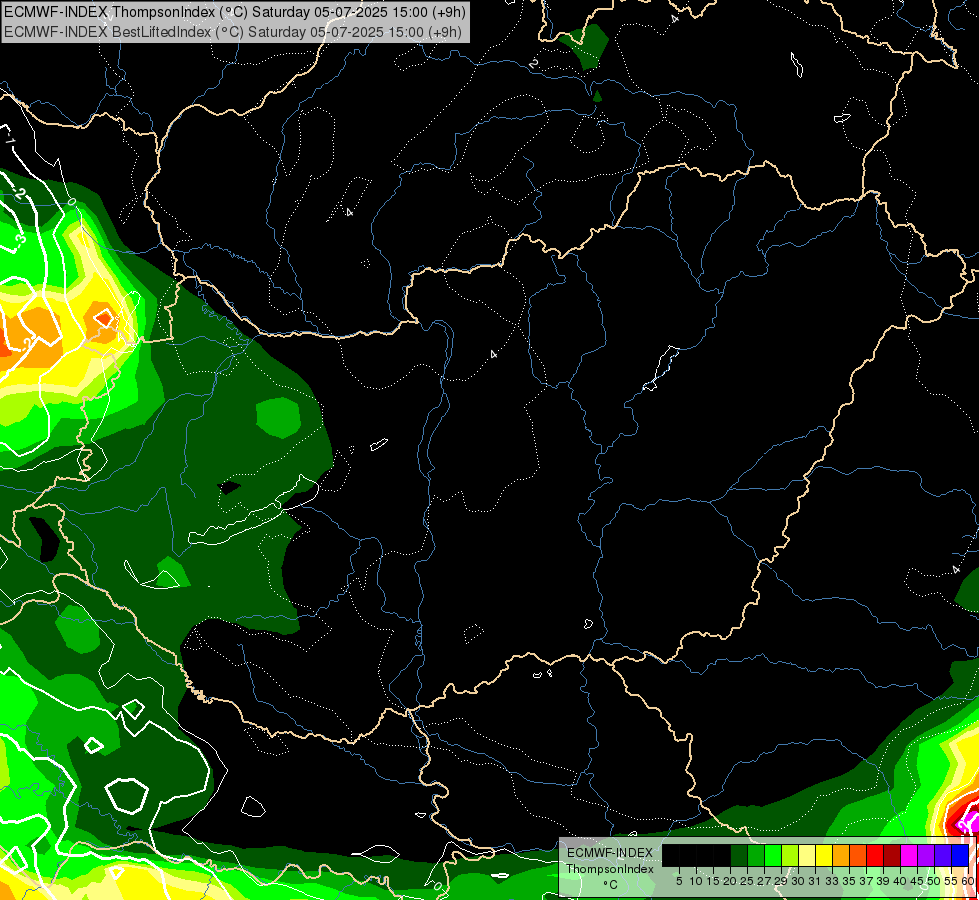Click the purple 45-50 legend swatch
Screen dimensions: 979x900
[x=926, y=855]
